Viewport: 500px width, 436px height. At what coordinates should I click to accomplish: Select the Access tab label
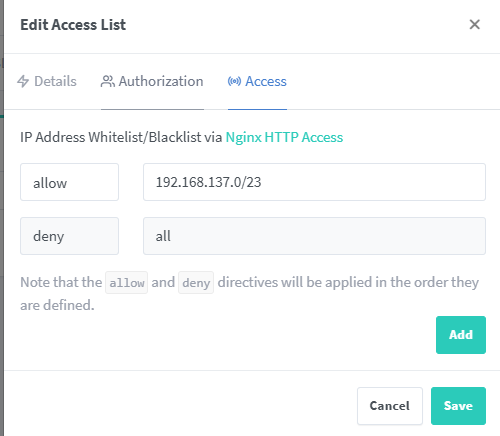[266, 81]
